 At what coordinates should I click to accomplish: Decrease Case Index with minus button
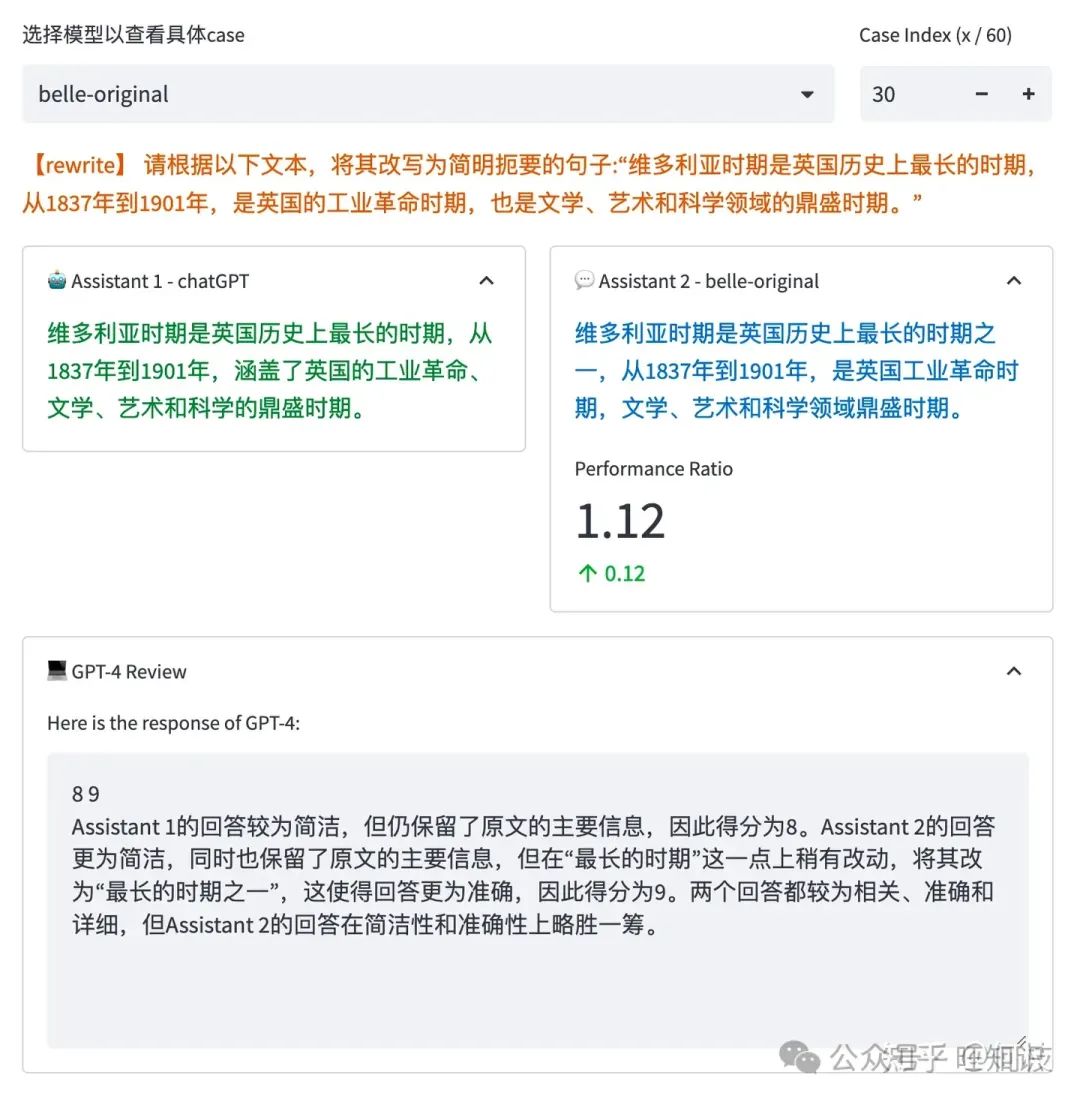tap(982, 94)
